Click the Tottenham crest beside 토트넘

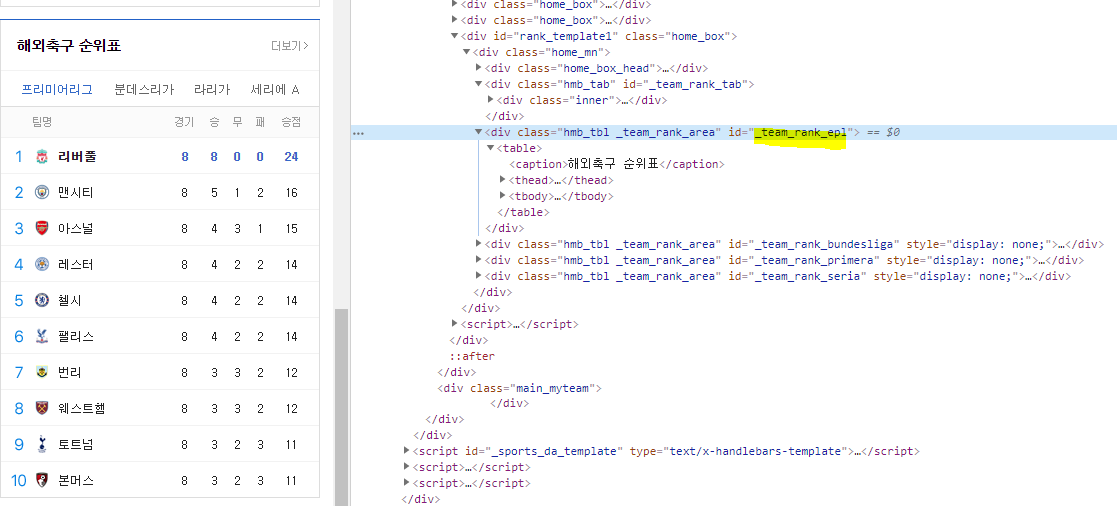[x=42, y=445]
